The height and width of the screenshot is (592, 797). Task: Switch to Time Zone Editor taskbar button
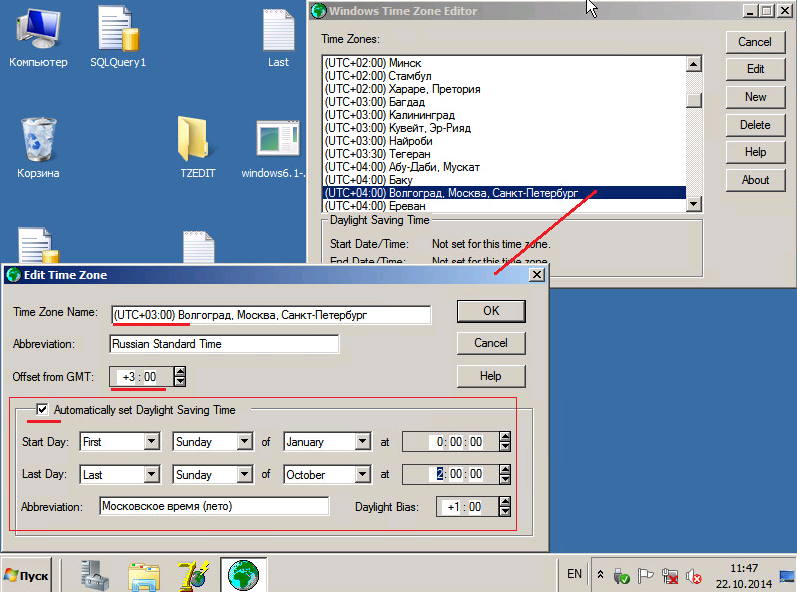[243, 575]
